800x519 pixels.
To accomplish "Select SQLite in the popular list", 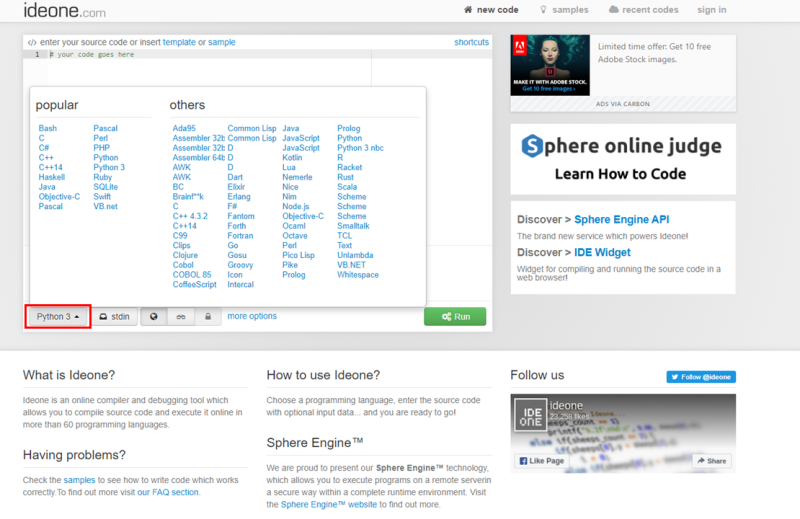I will [x=106, y=187].
